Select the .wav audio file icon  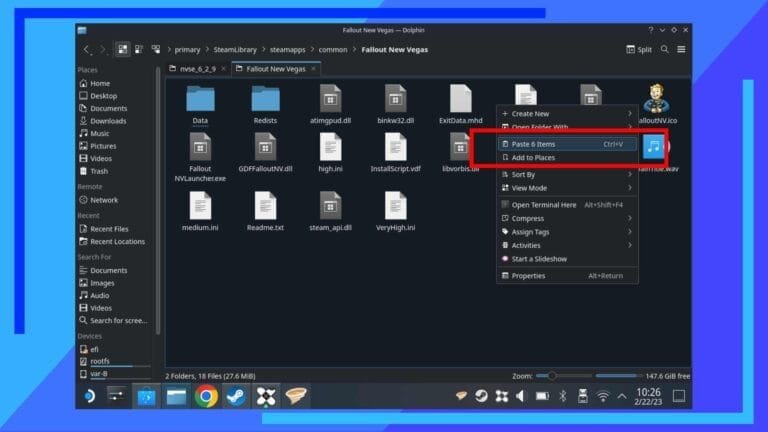(x=653, y=146)
